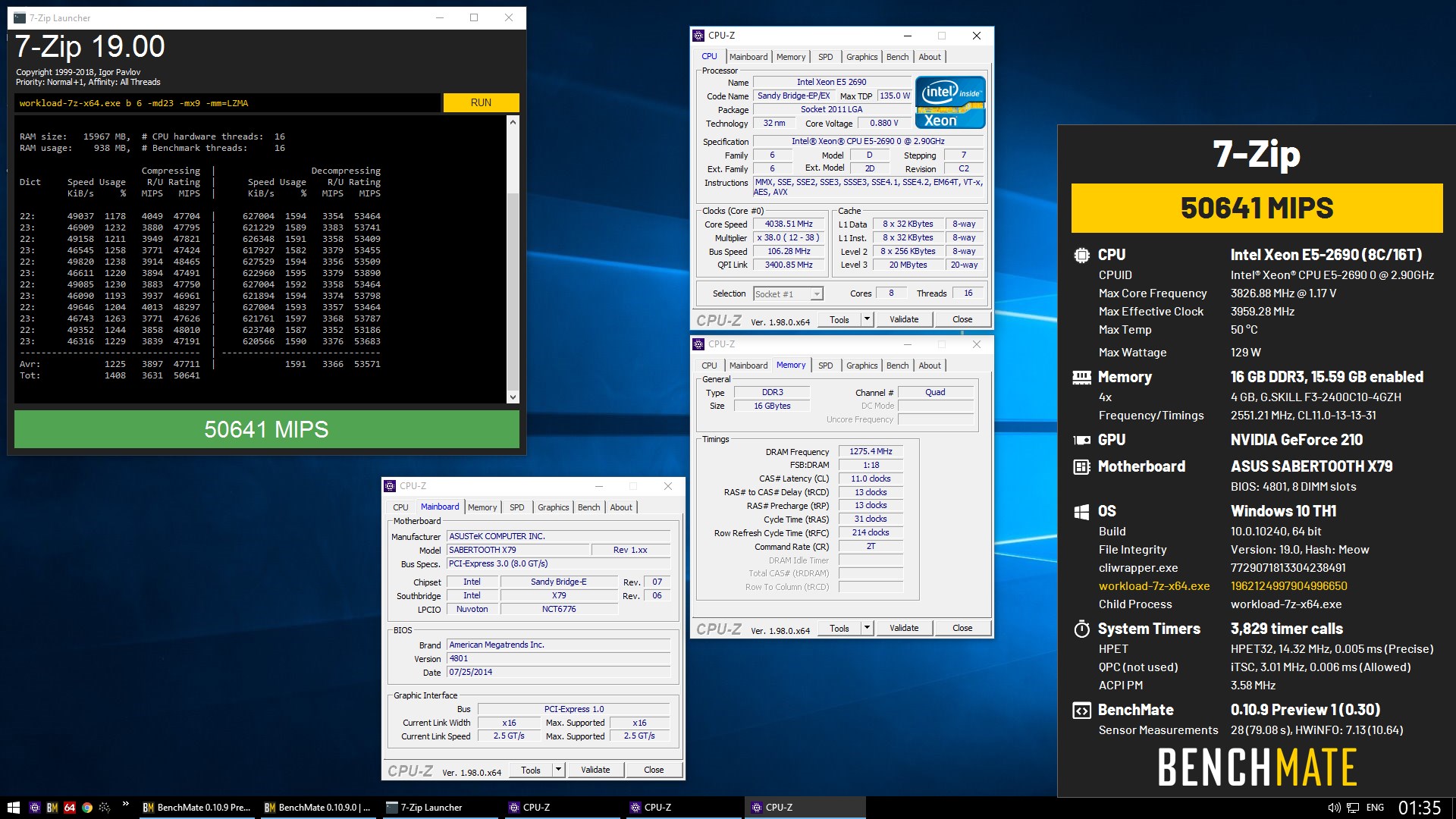Screen dimensions: 1456x819
Task: Click the Intel Xeon logo in CPU-Z
Action: [x=950, y=102]
